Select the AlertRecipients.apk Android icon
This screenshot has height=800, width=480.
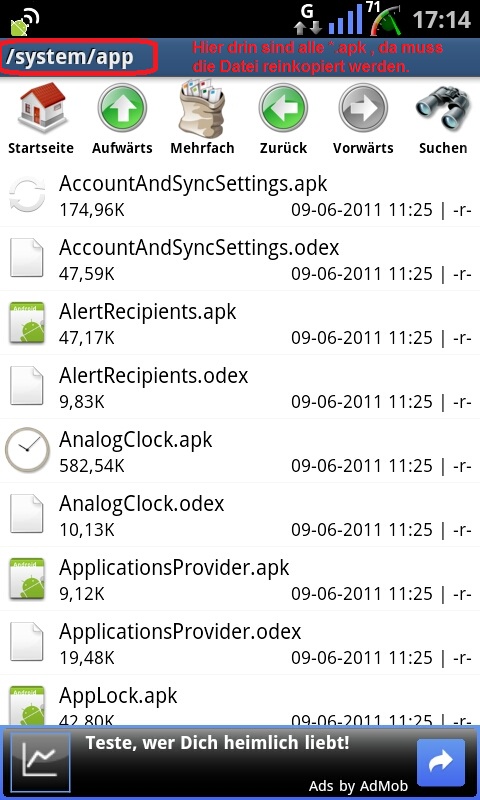27,322
